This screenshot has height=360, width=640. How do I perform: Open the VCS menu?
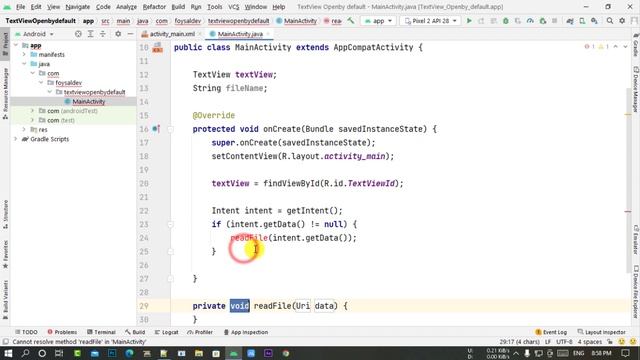click(233, 7)
